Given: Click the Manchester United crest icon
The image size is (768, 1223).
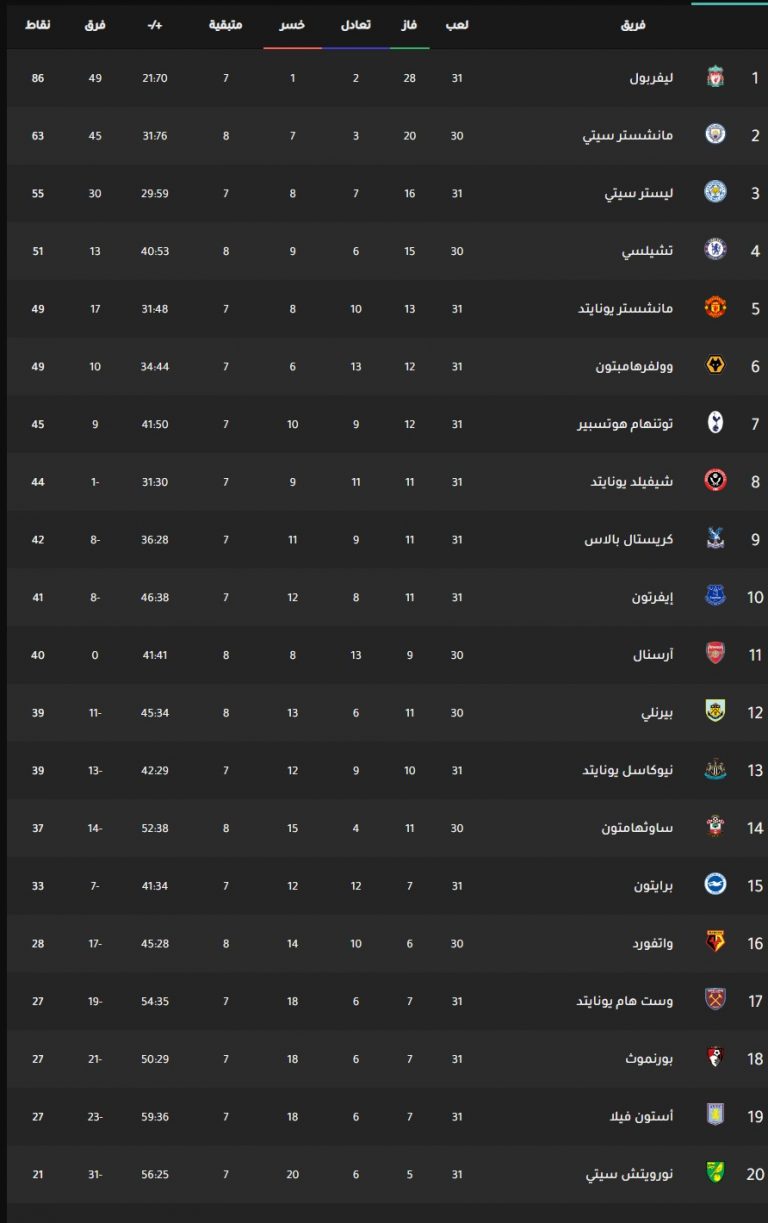Looking at the screenshot, I should click(715, 308).
